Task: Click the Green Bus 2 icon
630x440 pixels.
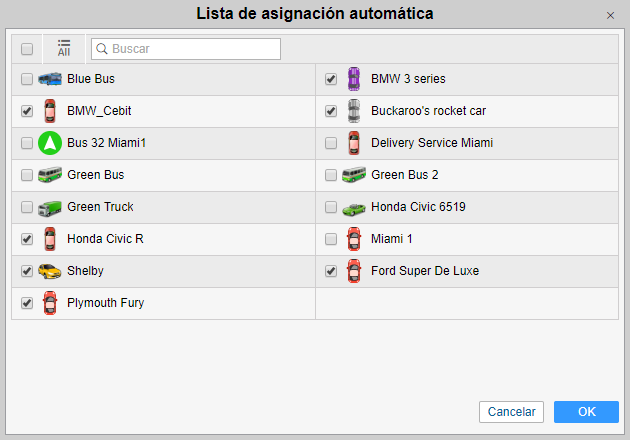Action: pyautogui.click(x=353, y=175)
